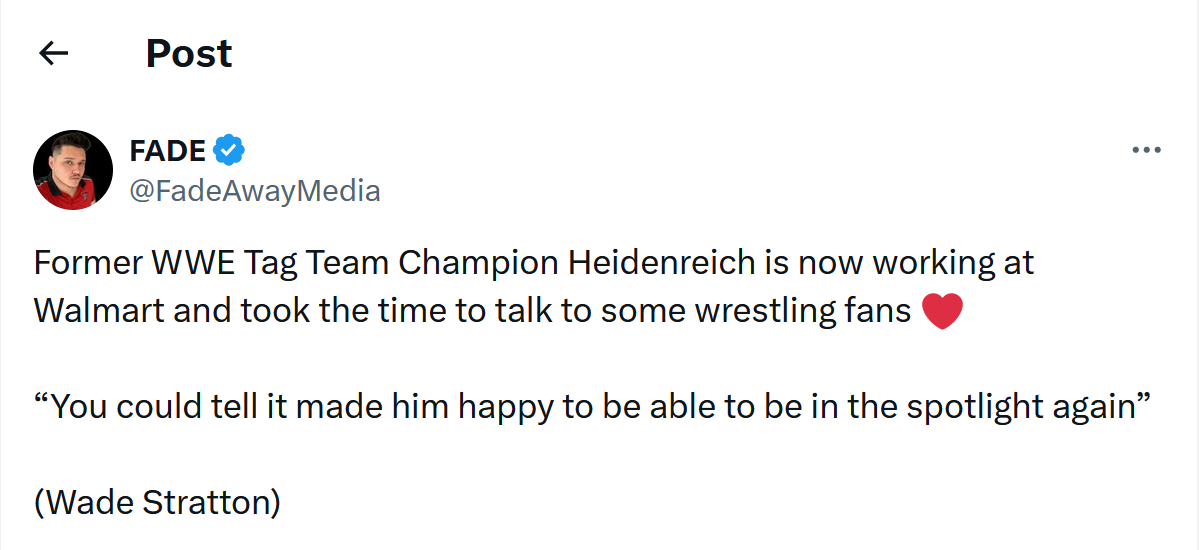This screenshot has height=550, width=1199.
Task: Open FADE's profile picture
Action: pos(72,170)
